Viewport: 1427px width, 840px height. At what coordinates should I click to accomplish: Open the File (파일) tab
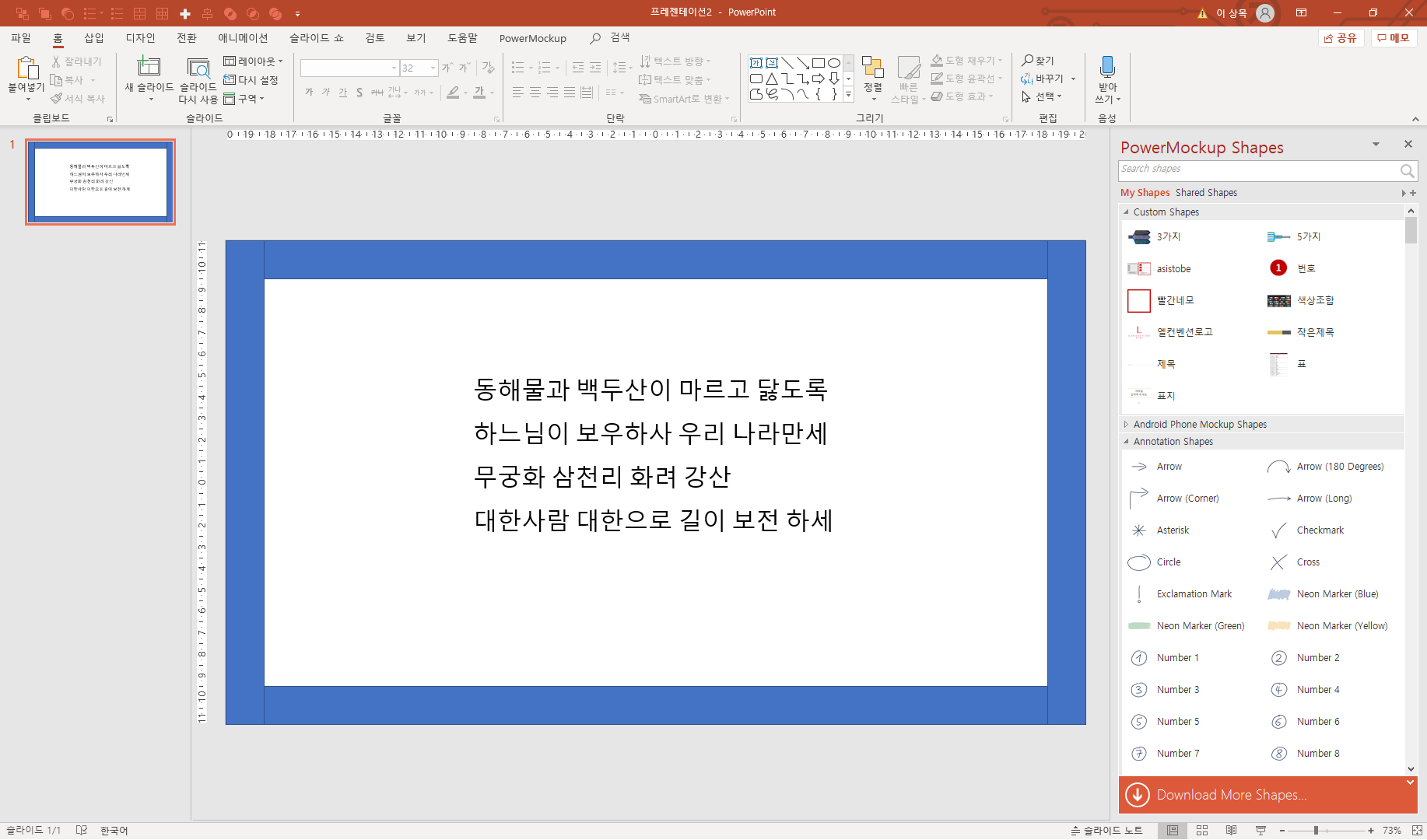click(21, 37)
